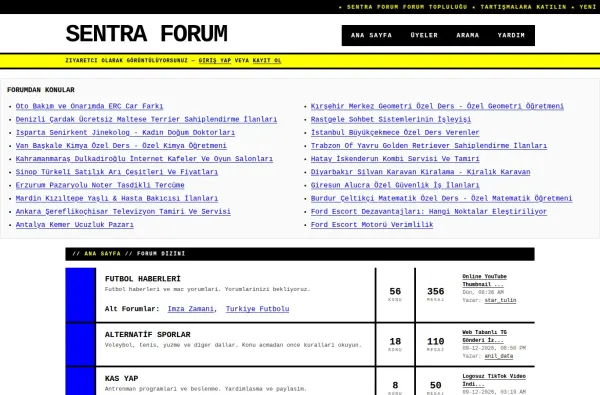View profile of user star_tulin

click(500, 300)
